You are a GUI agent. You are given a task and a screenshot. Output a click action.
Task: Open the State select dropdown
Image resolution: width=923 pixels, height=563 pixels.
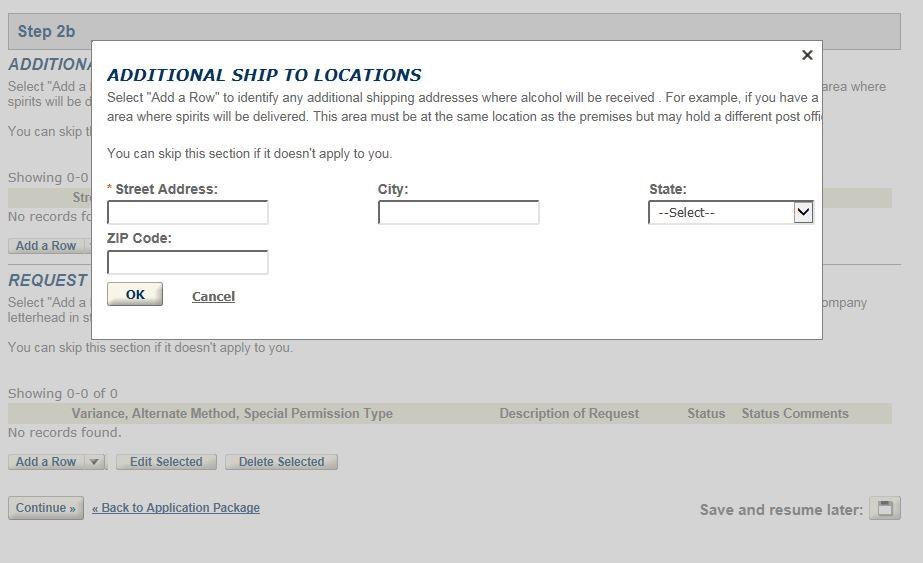point(730,212)
